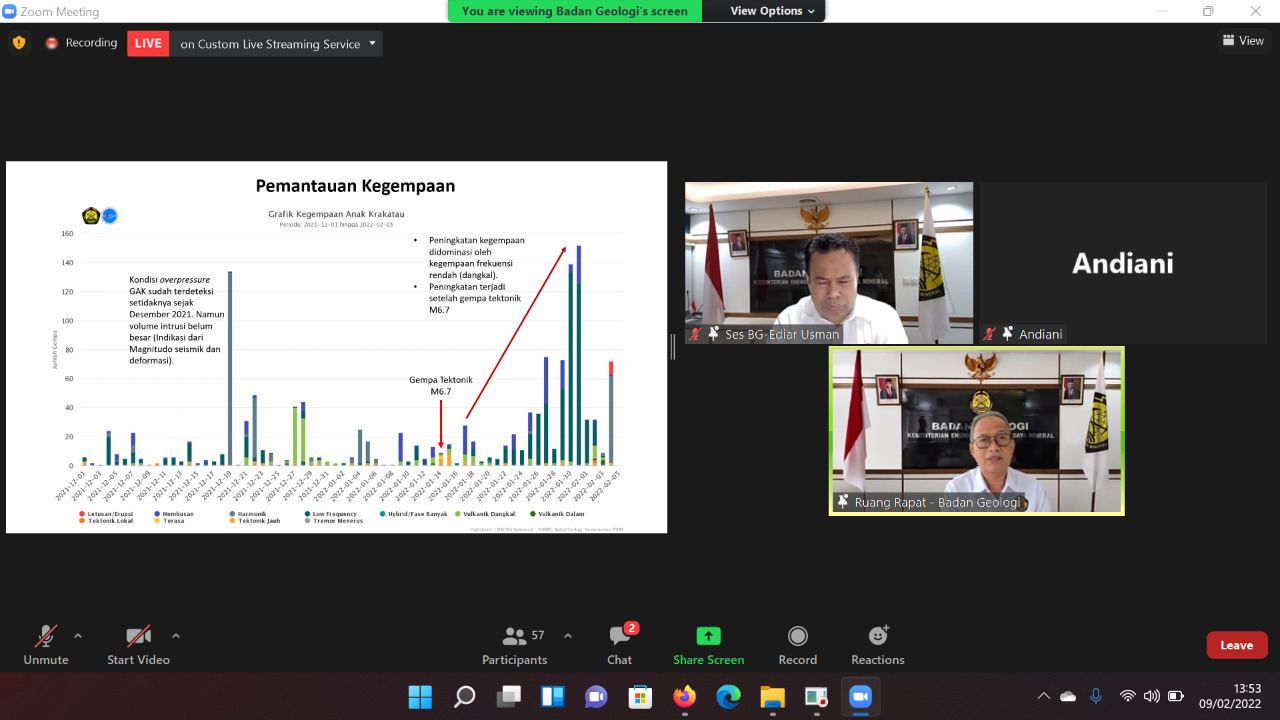Start recording with Record button
The width and height of the screenshot is (1280, 720).
[797, 645]
